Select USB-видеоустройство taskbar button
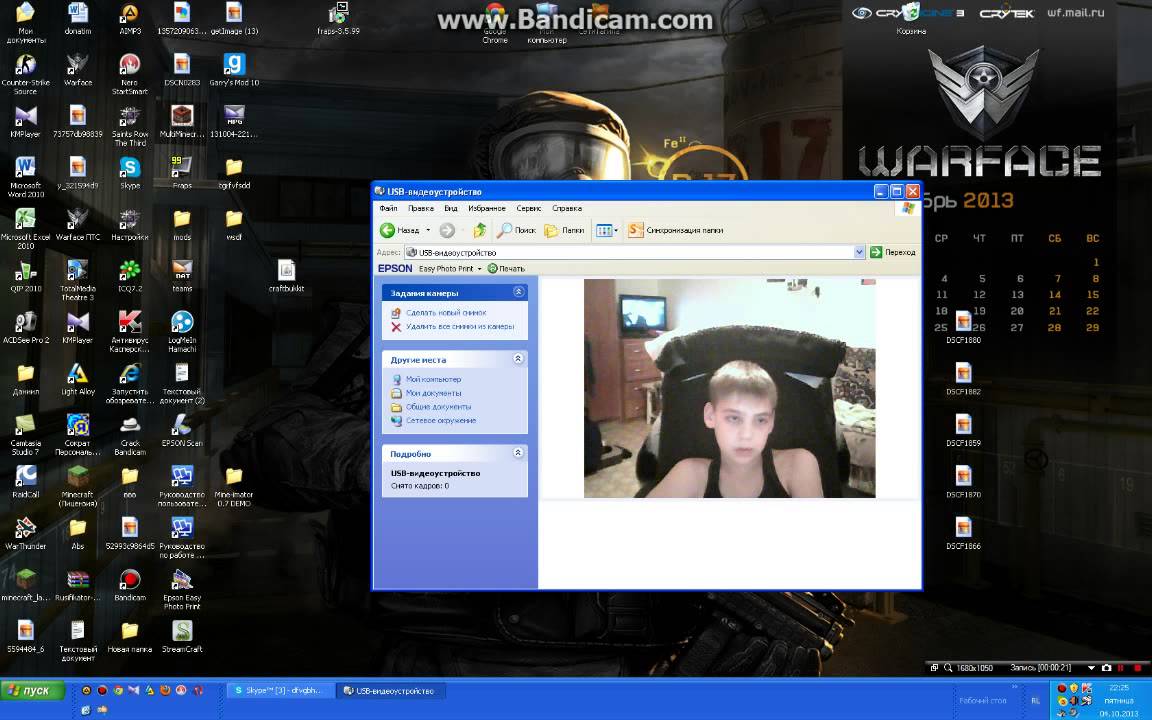Viewport: 1152px width, 720px height. pyautogui.click(x=389, y=691)
